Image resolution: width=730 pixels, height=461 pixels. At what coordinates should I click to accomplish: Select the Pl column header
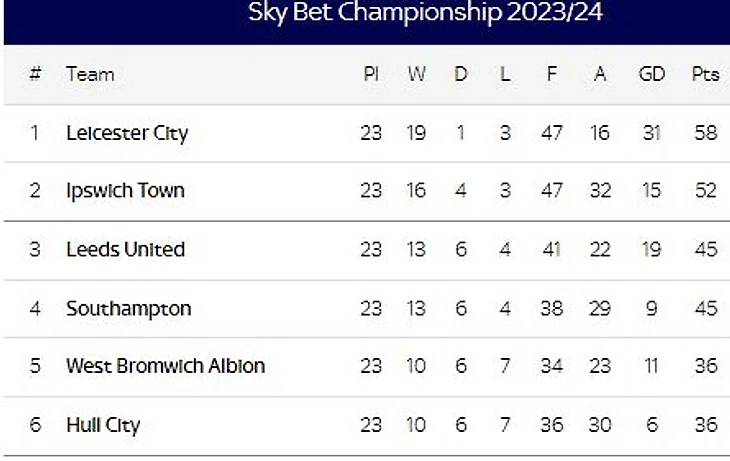pos(371,75)
